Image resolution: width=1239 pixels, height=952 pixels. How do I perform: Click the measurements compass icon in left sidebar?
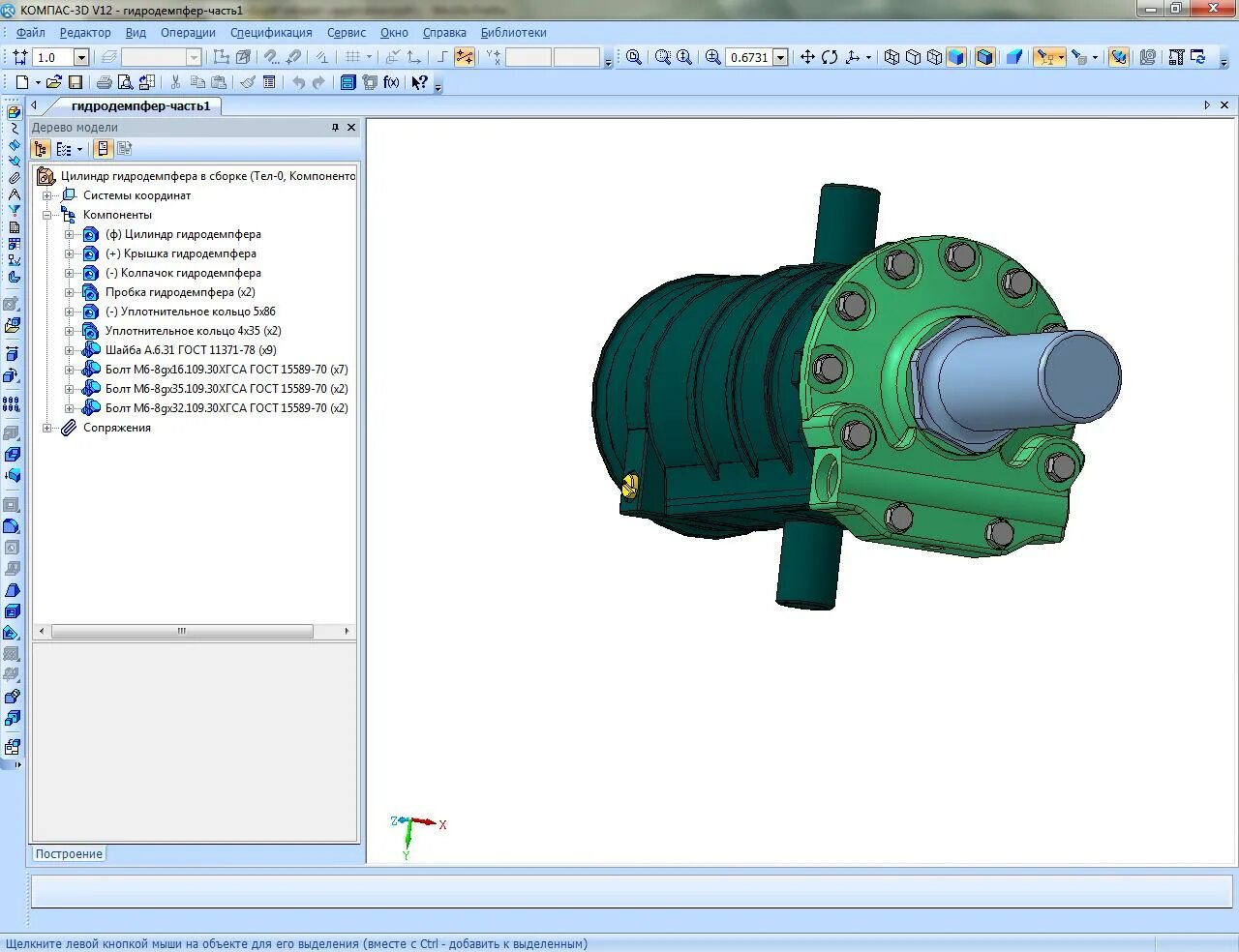14,195
